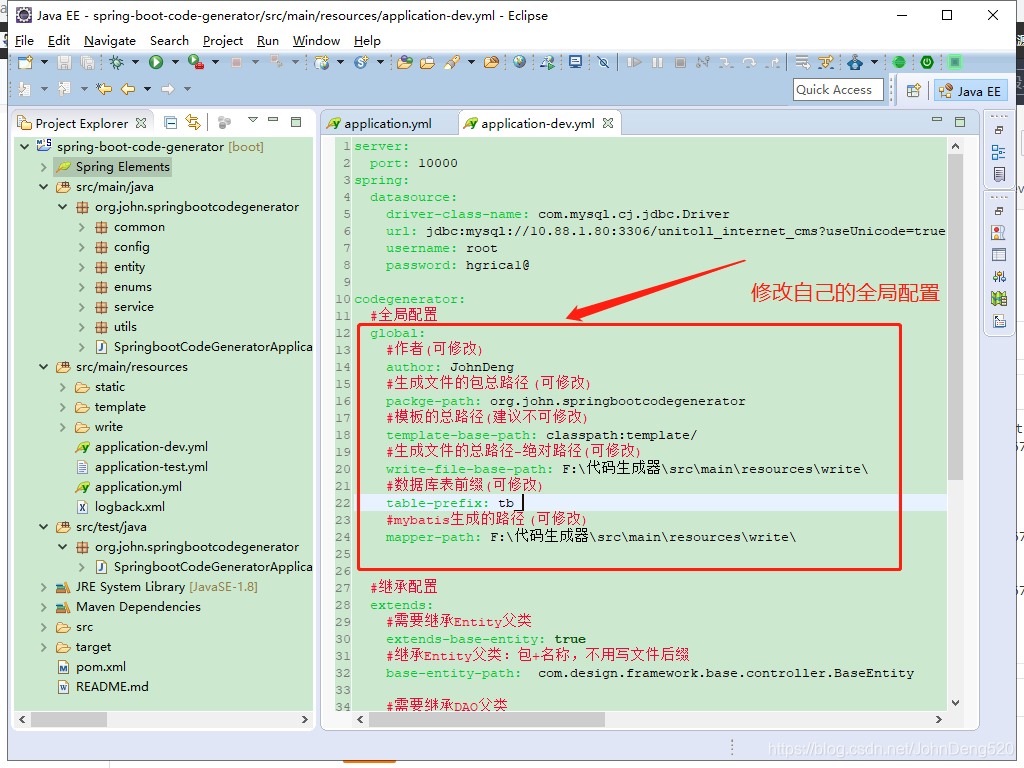This screenshot has height=768, width=1024.
Task: Open the Run button dropdown arrow
Action: coord(175,63)
